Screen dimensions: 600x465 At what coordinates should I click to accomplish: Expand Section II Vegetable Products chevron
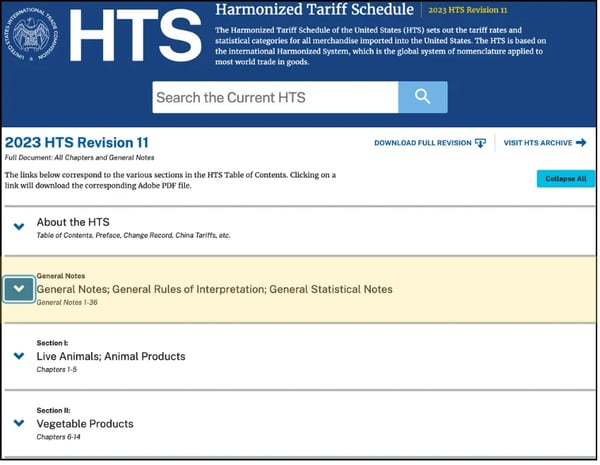[x=19, y=423]
